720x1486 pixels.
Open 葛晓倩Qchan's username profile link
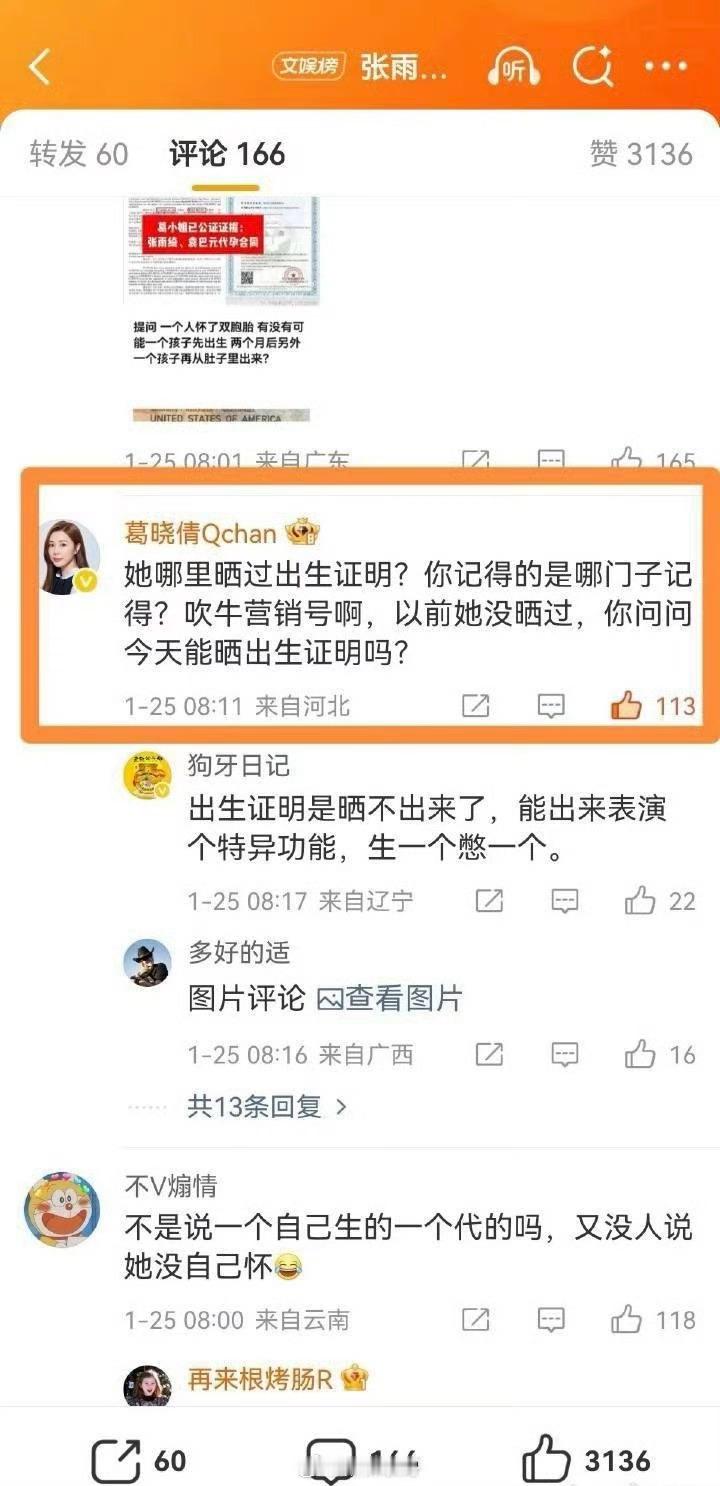click(200, 533)
